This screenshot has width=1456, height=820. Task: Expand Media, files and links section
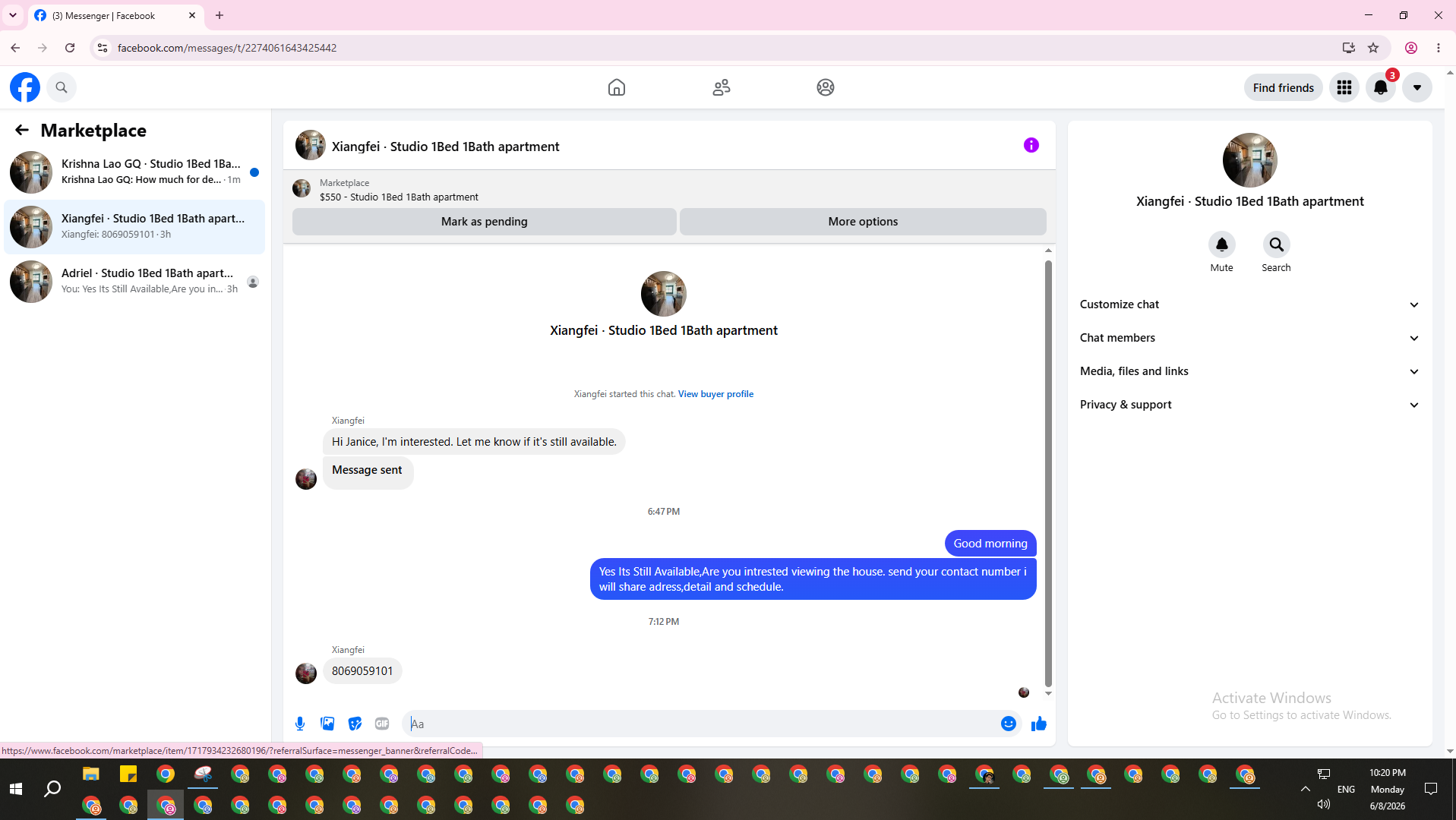(1249, 371)
